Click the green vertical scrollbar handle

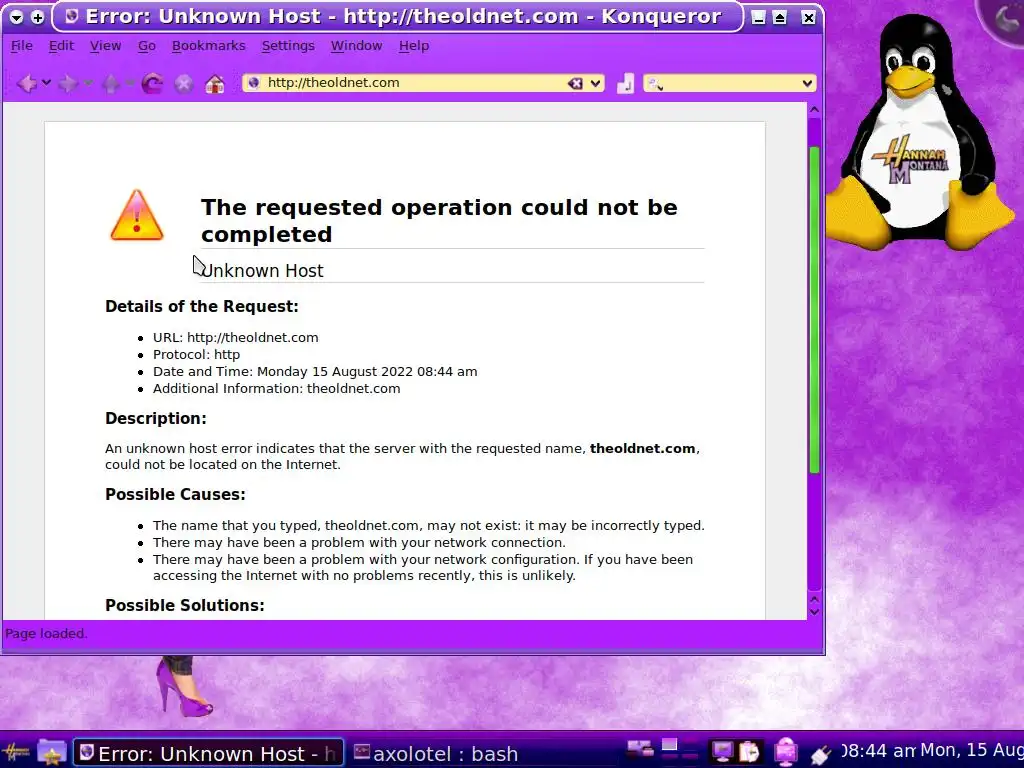point(814,310)
